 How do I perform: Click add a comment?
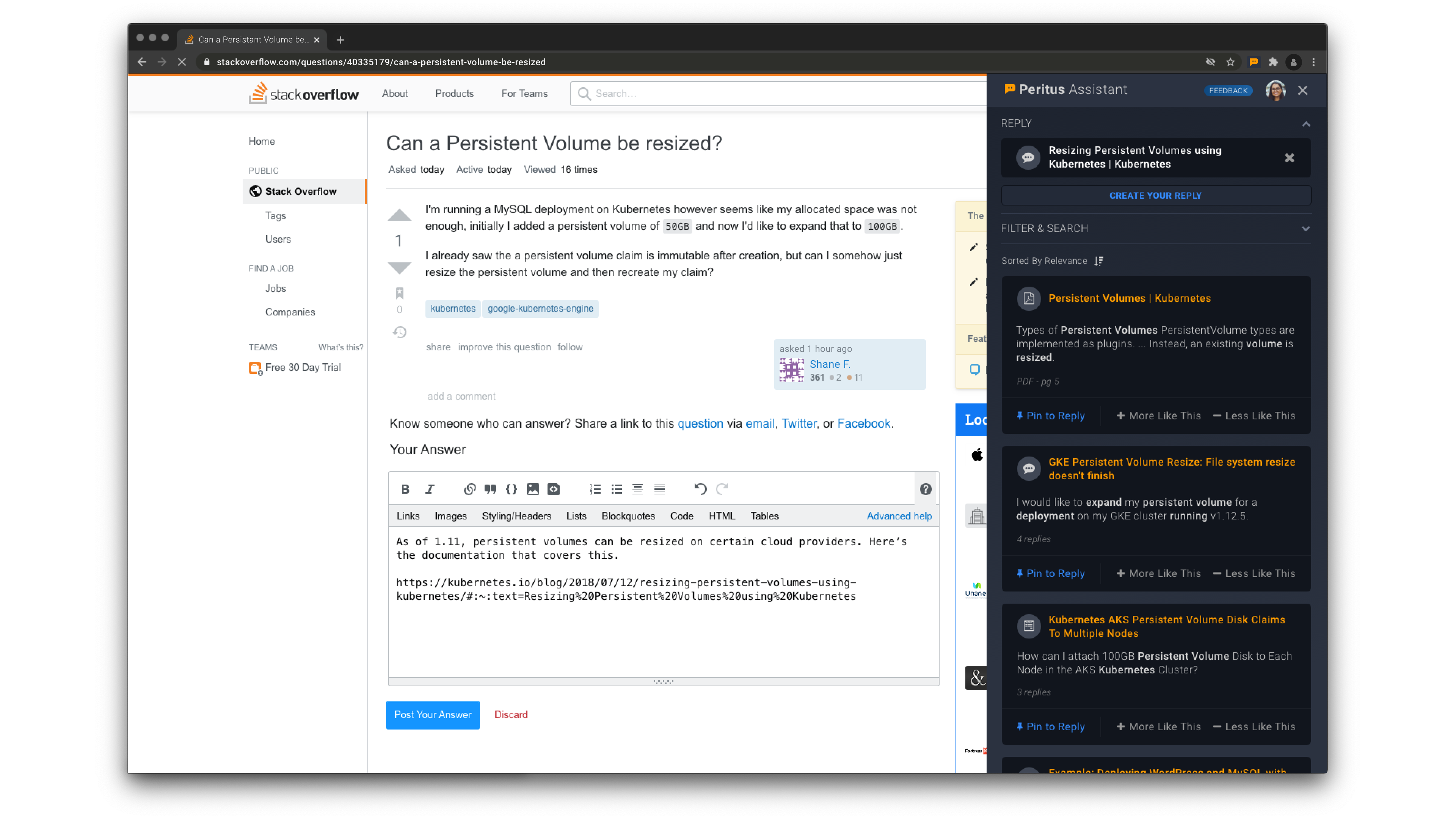click(x=461, y=396)
